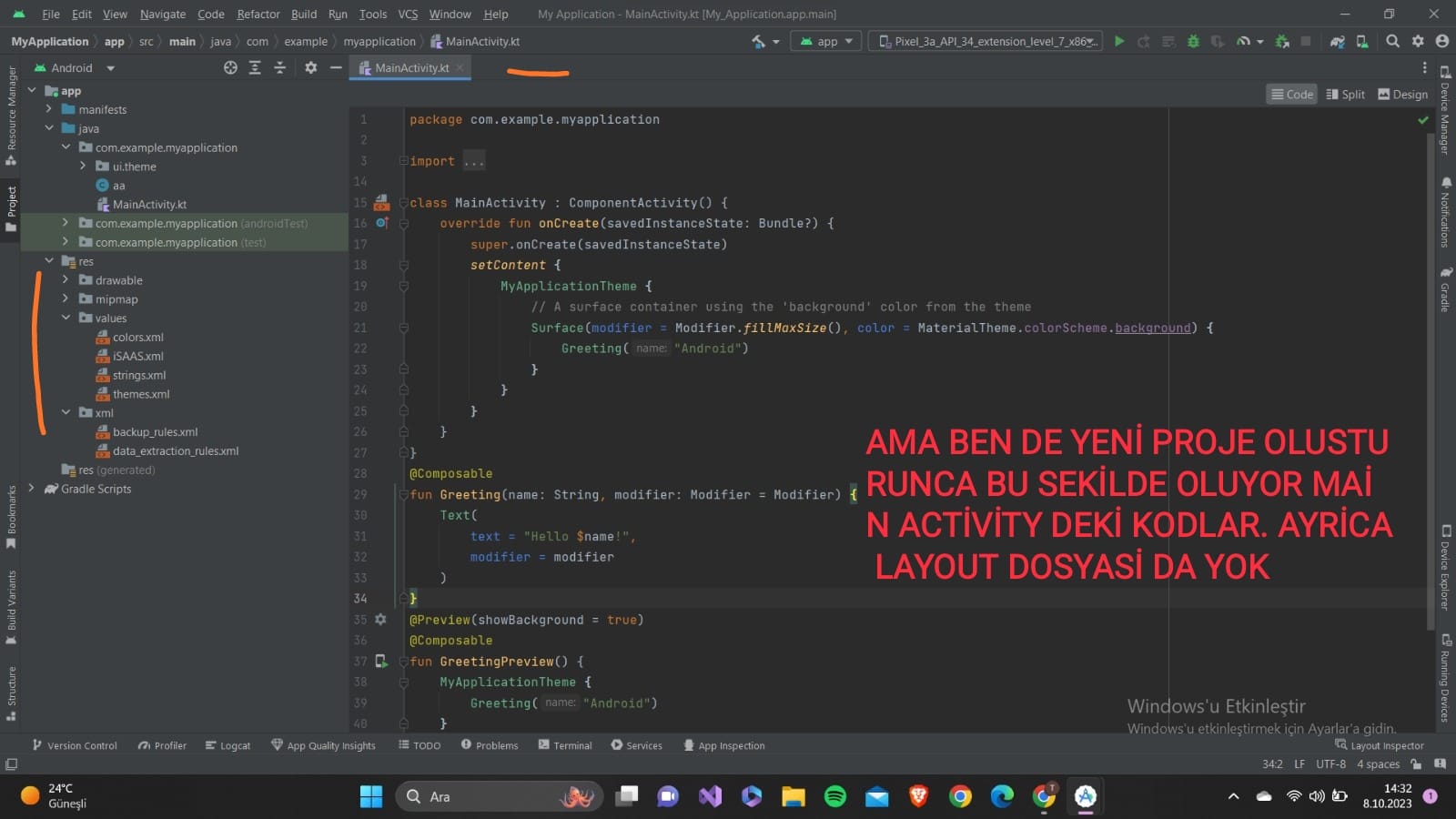The image size is (1456, 819).
Task: Open the account avatar icon
Action: (1442, 41)
